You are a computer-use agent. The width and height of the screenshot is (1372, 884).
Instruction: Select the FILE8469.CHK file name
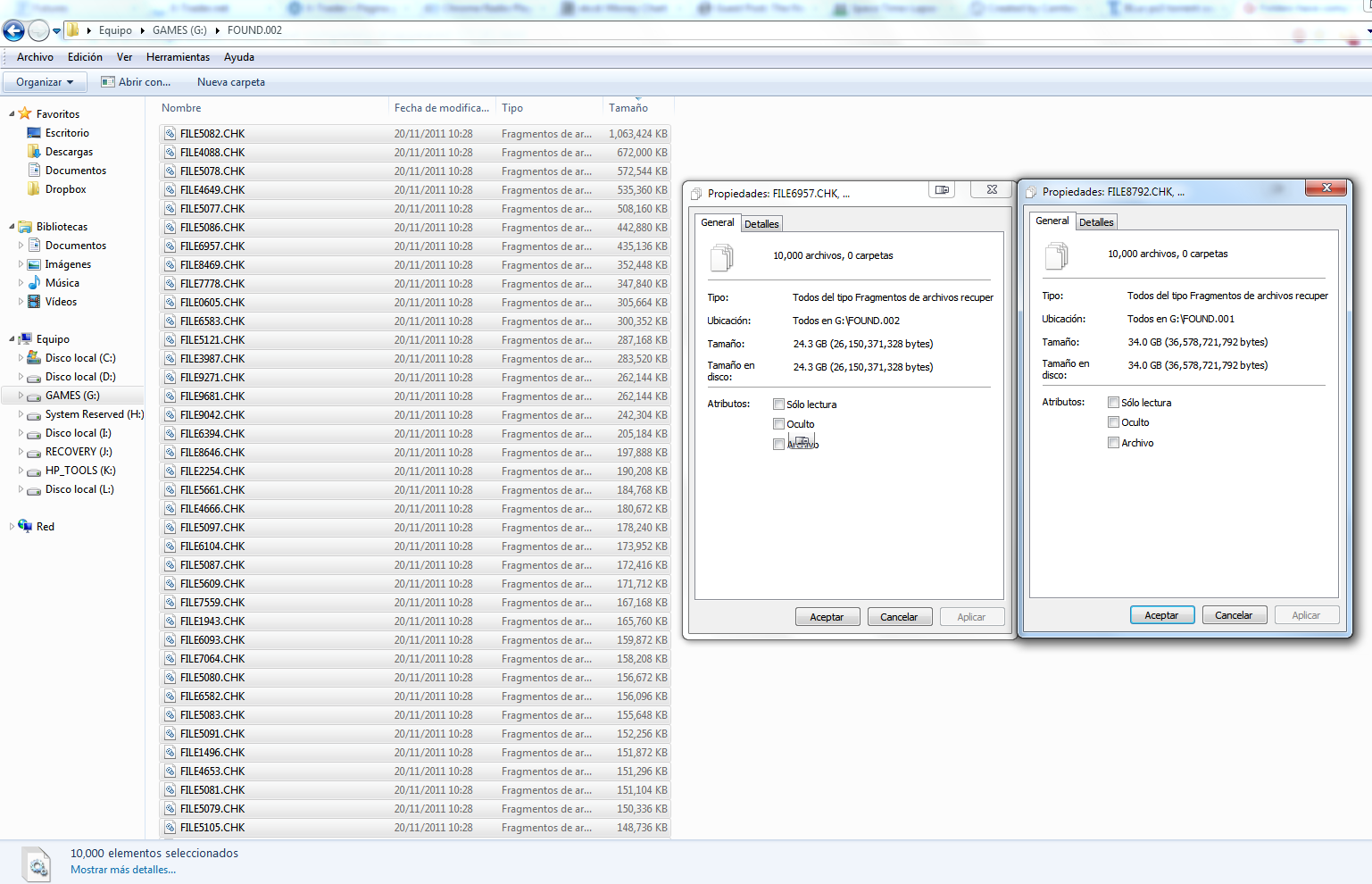click(212, 264)
